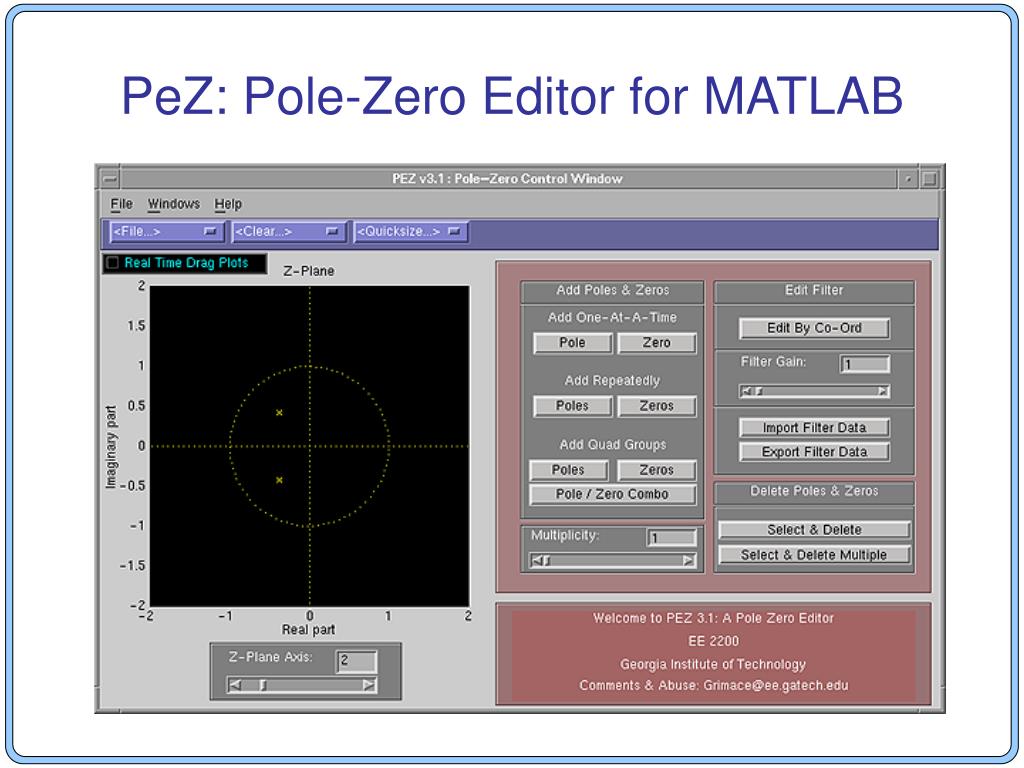Expand the <Clear...> popup dropdown
1024x768 pixels.
point(288,232)
